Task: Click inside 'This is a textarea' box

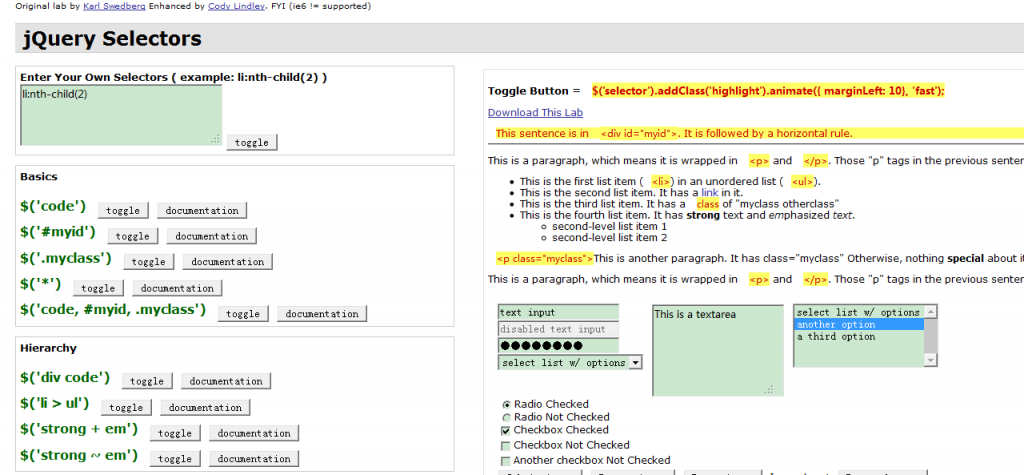Action: tap(718, 350)
